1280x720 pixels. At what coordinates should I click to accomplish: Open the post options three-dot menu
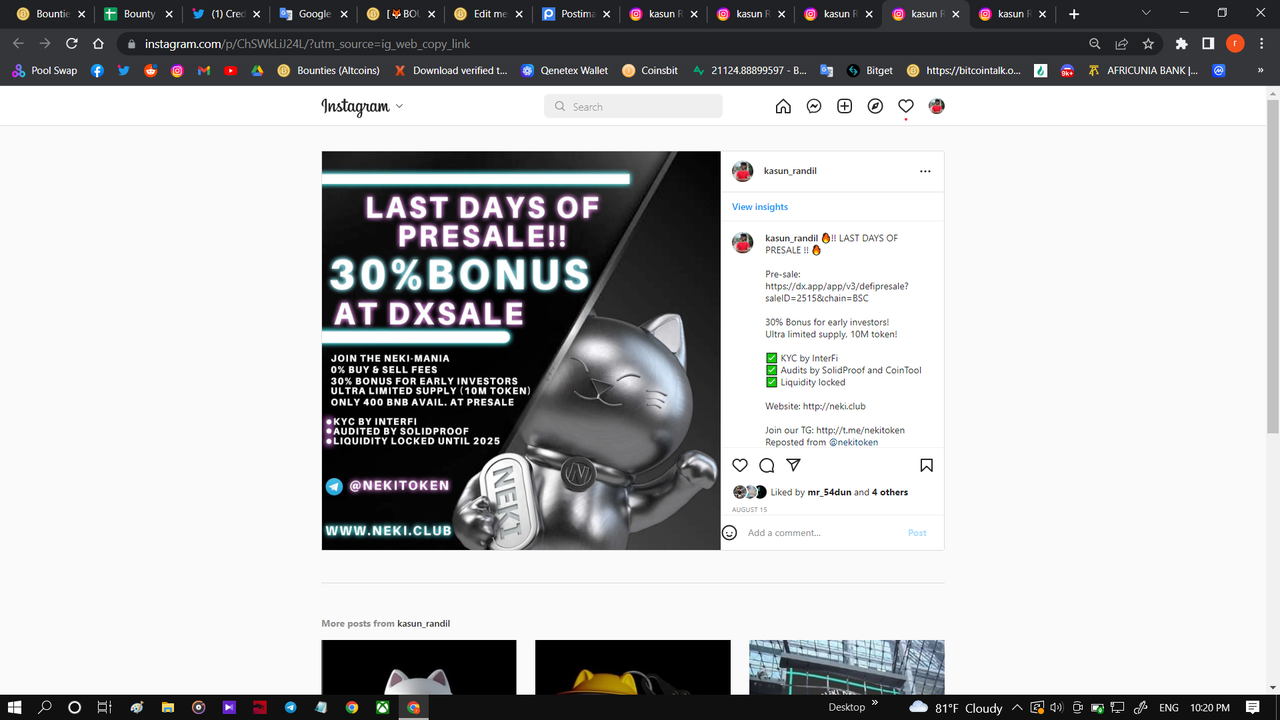[x=925, y=170]
